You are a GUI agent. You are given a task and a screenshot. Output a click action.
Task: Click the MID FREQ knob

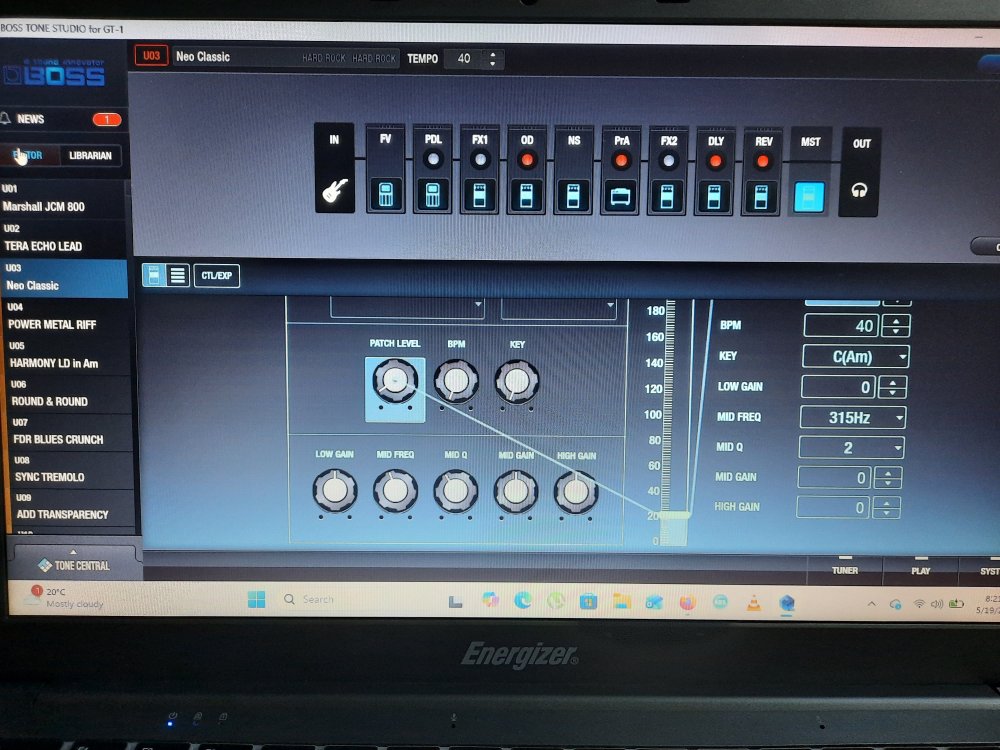(395, 490)
